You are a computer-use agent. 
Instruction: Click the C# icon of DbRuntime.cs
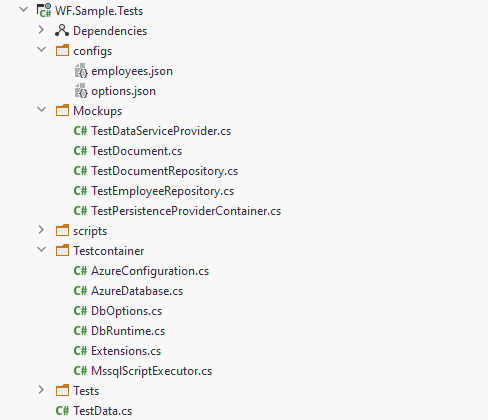pos(80,331)
